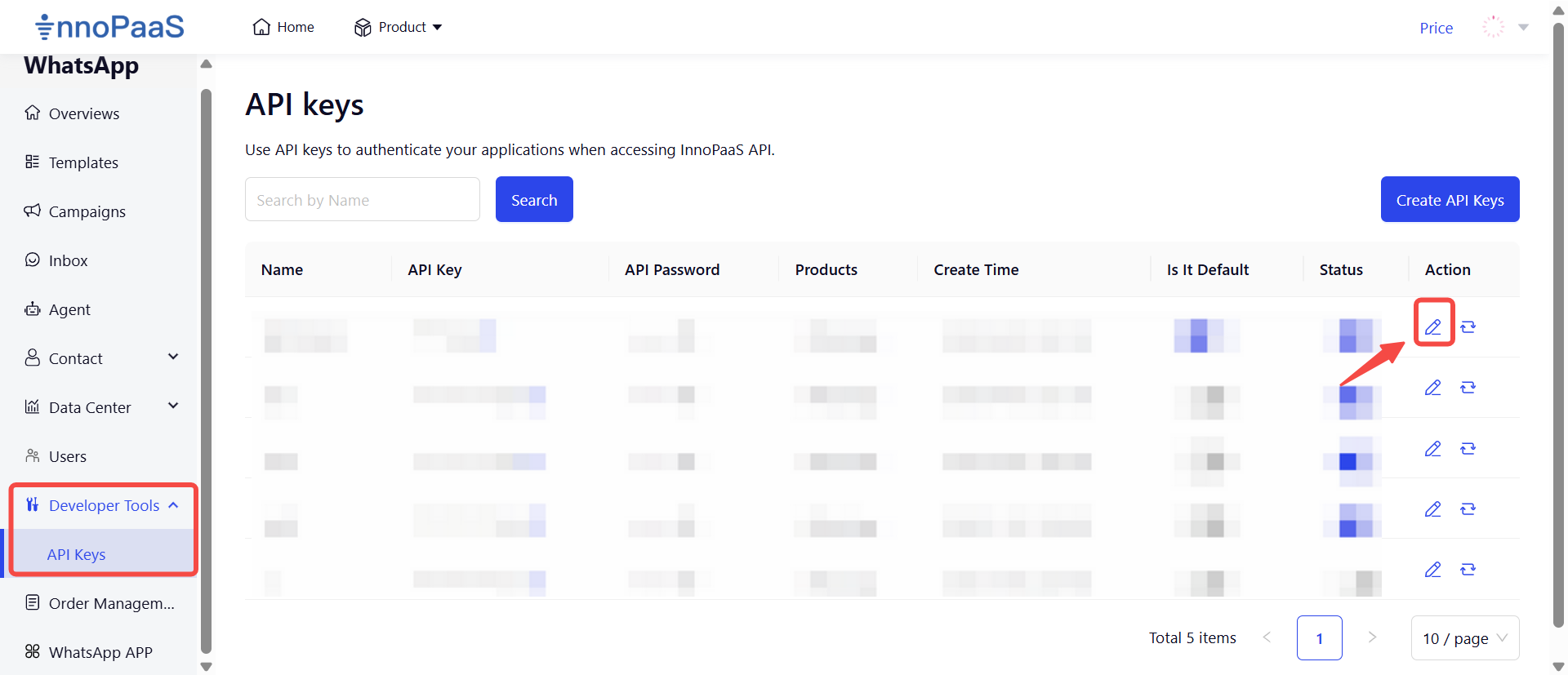This screenshot has width=1568, height=675.
Task: Edit the fourth API key row
Action: click(x=1433, y=509)
